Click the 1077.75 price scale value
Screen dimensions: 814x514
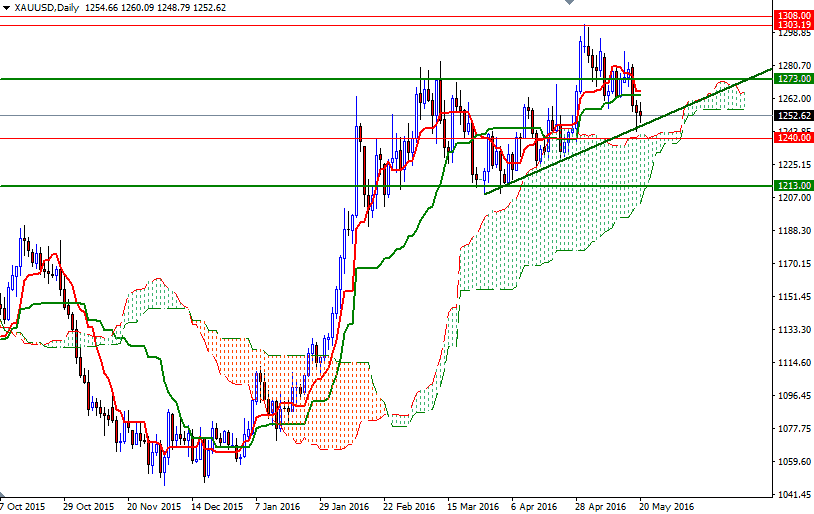(794, 429)
